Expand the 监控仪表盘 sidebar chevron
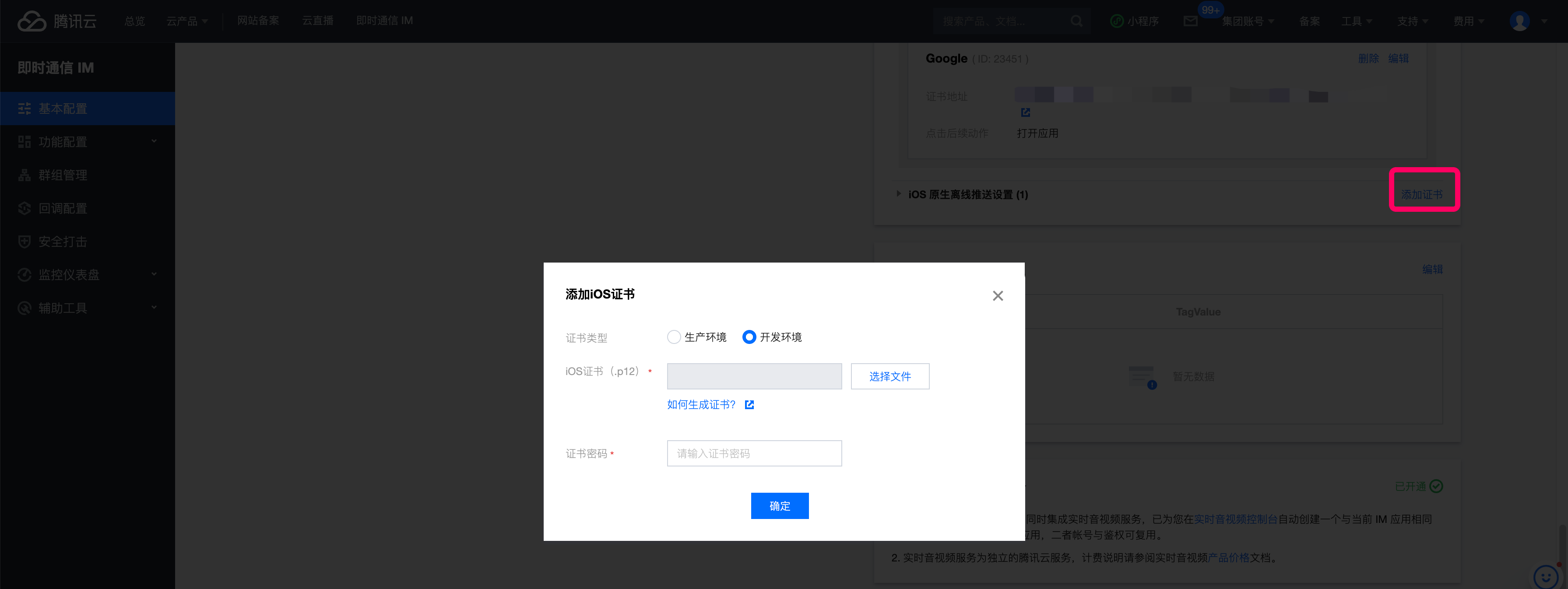 pos(154,274)
